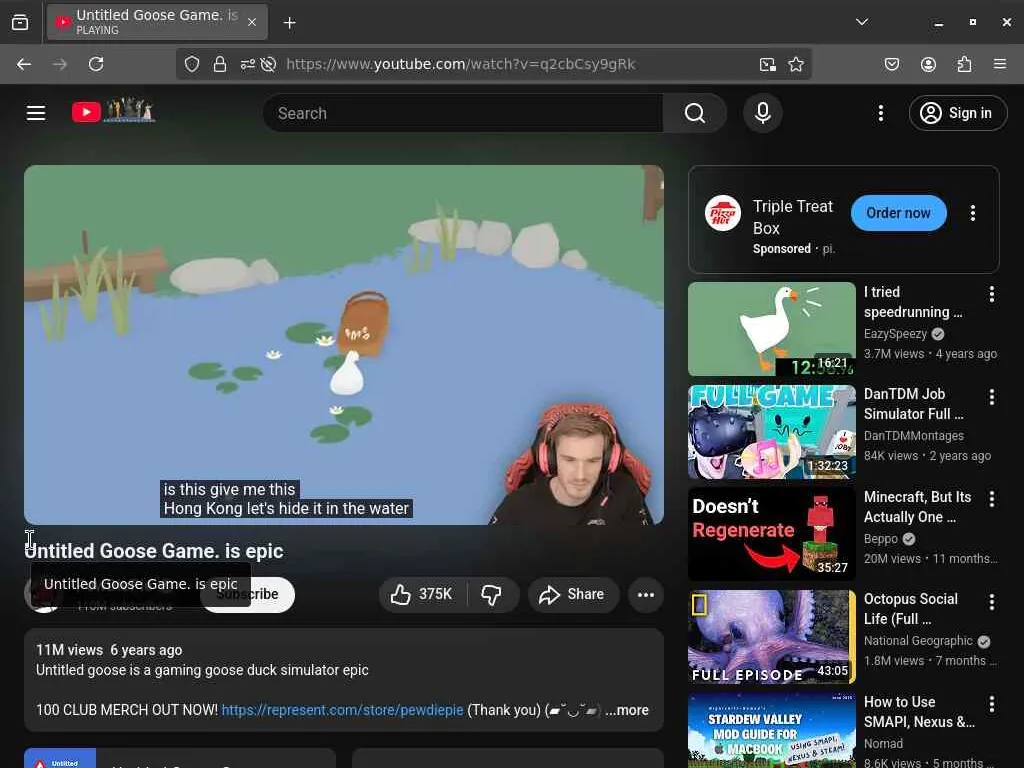Open Firefox View recent browsing icon
Viewport: 1024px width, 768px height.
[x=20, y=22]
